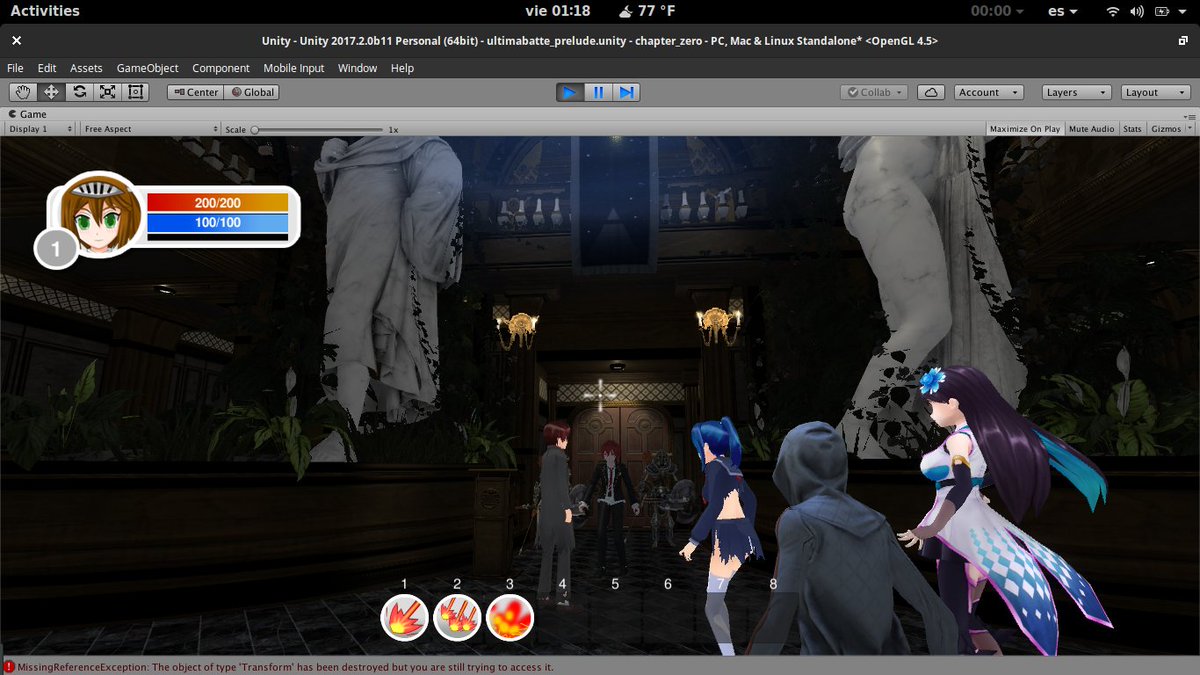
Task: Open the GameObject menu
Action: pos(148,68)
